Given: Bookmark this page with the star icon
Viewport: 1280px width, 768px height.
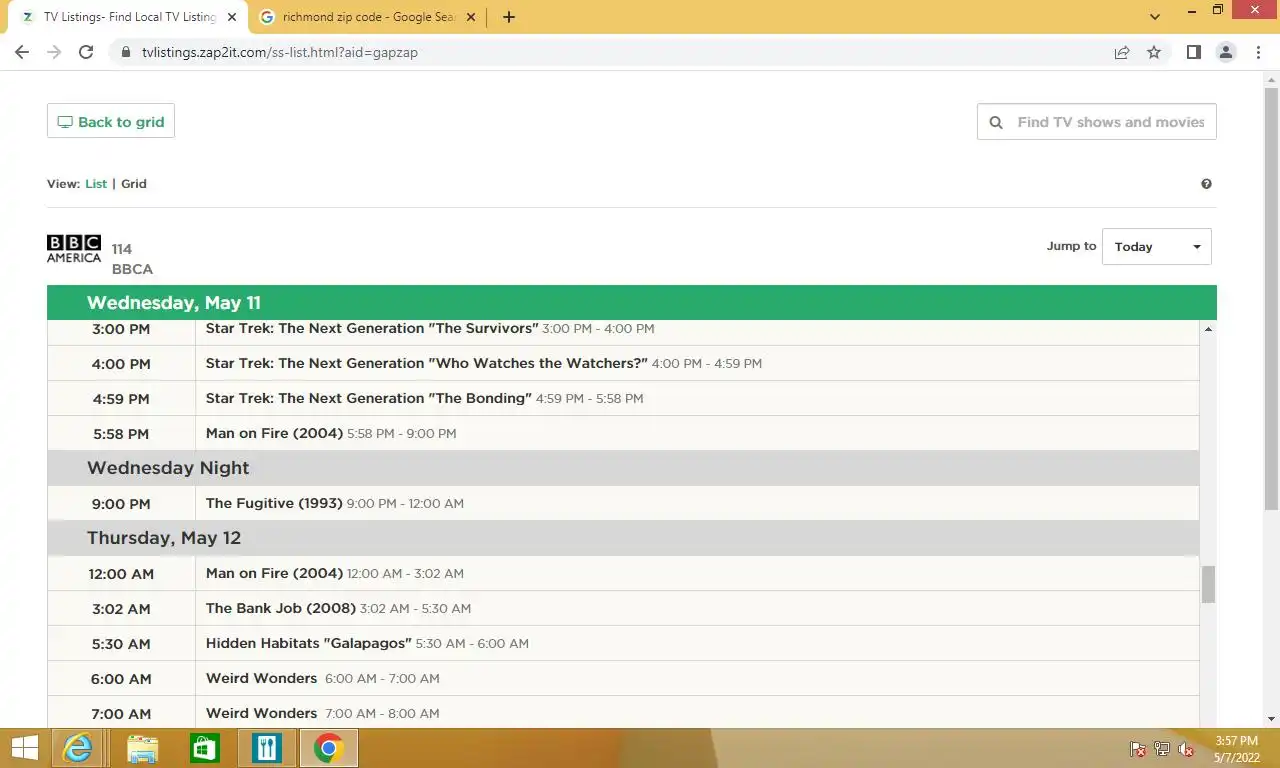Looking at the screenshot, I should pos(1154,52).
